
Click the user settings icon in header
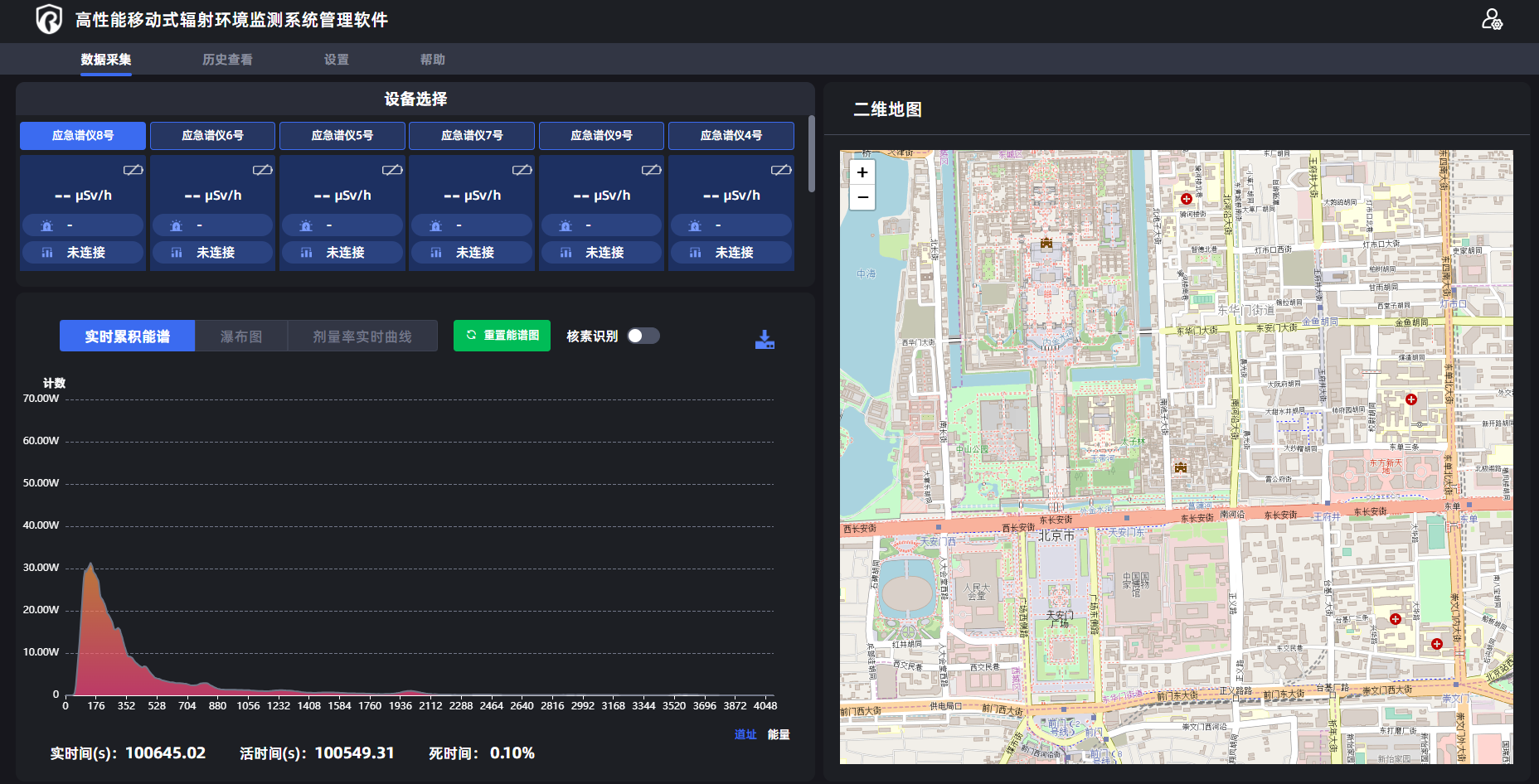pyautogui.click(x=1492, y=20)
